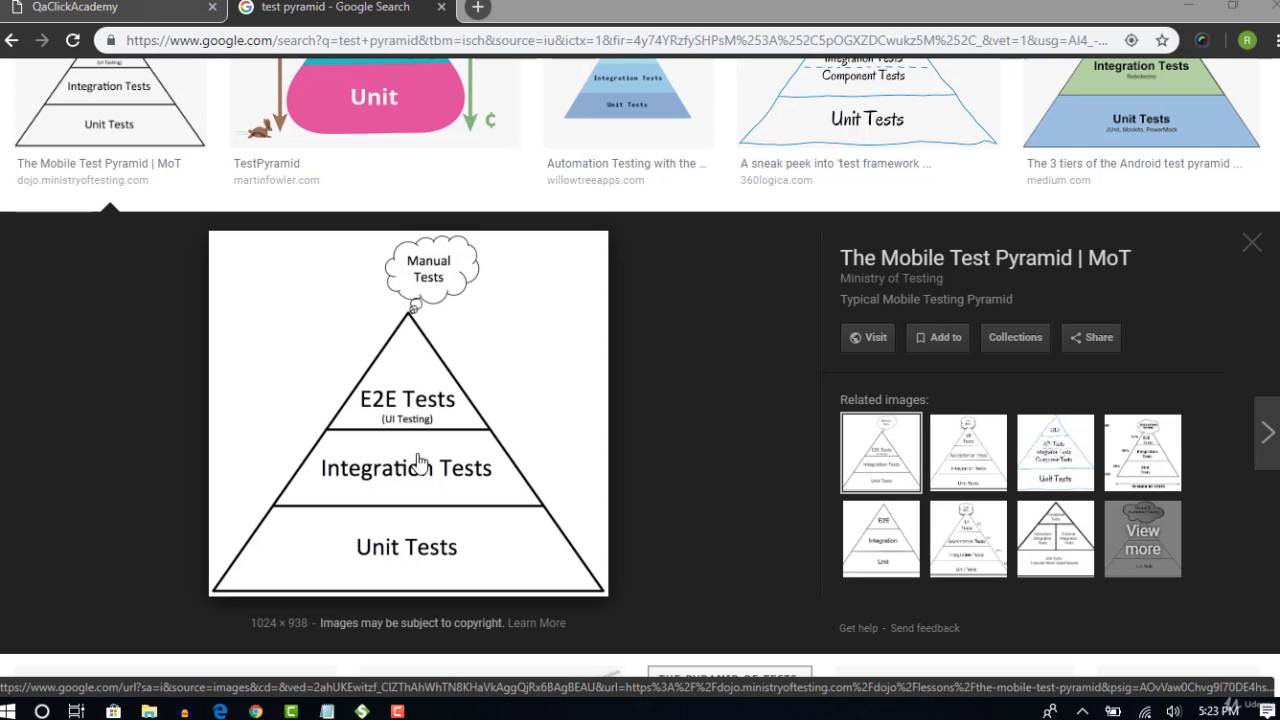Screen dimensions: 1280x720
Task: Click the Send feedback link
Action: 925,628
